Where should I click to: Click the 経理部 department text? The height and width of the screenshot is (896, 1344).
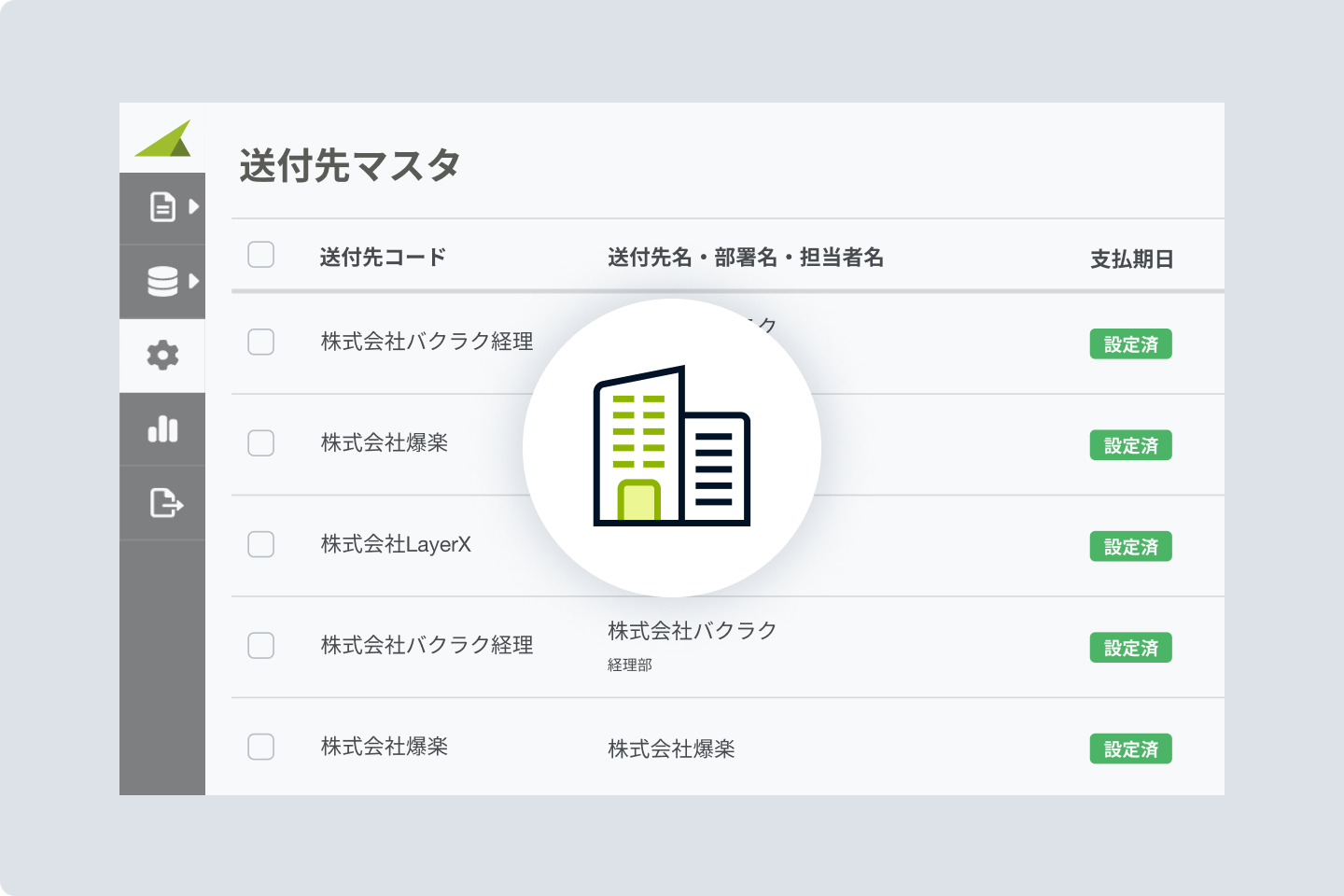click(x=630, y=665)
